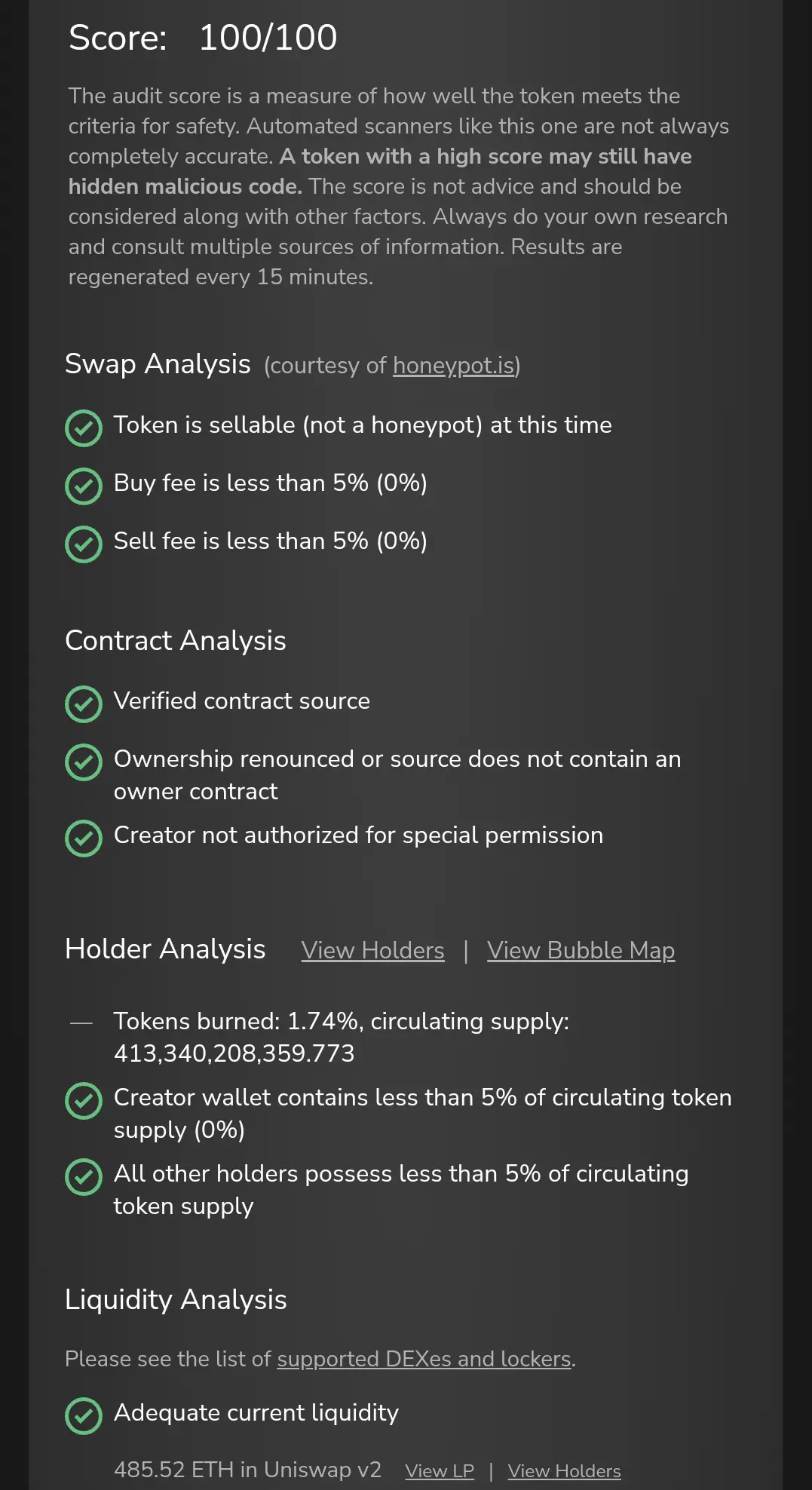Click the Liquidity Analysis section heading

[x=176, y=1300]
